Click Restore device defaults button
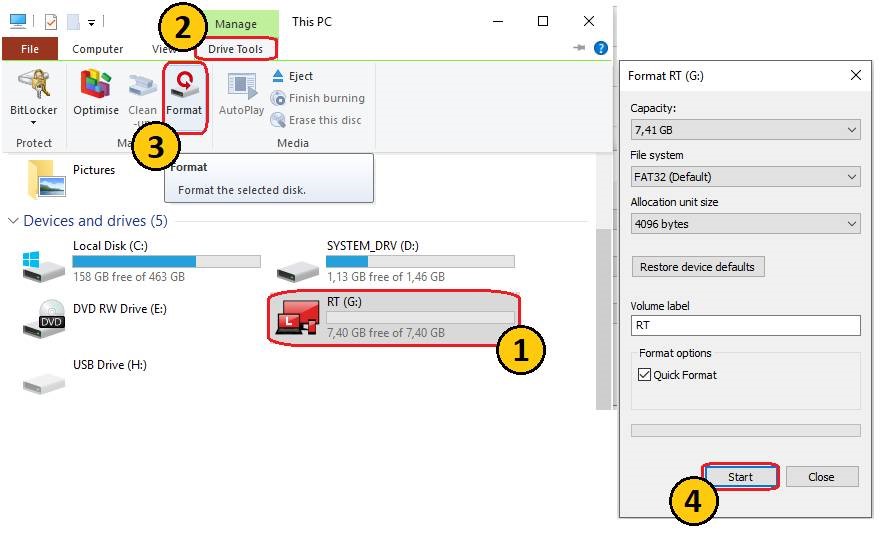The width and height of the screenshot is (893, 538). click(x=699, y=267)
